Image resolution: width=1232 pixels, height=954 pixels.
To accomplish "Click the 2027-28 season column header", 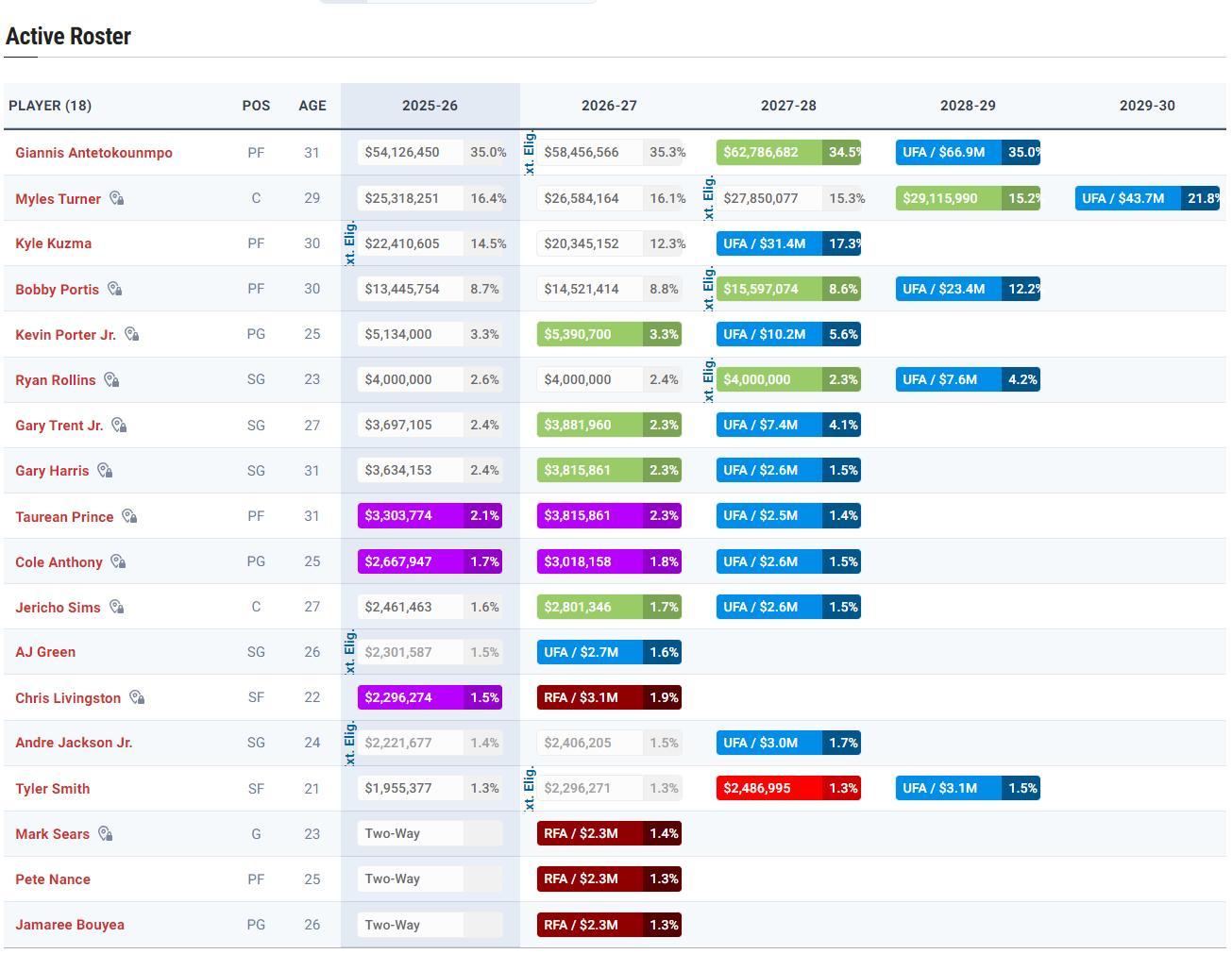I will [x=788, y=106].
